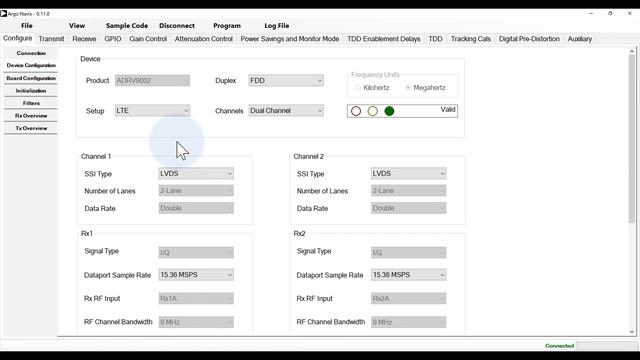Minimize the Argo Navis window

(x=591, y=13)
